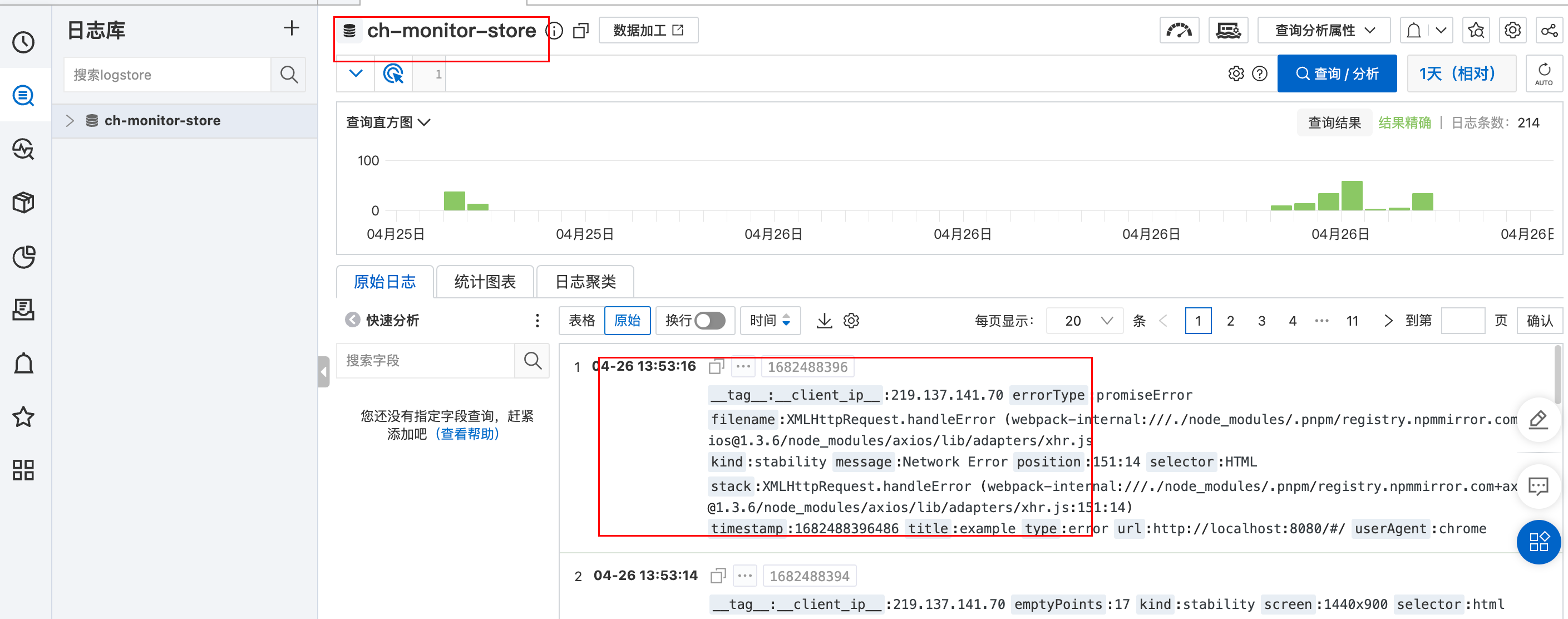Open the query analysis attributes dropdown
Screen dimensions: 1568x619
[x=1324, y=31]
